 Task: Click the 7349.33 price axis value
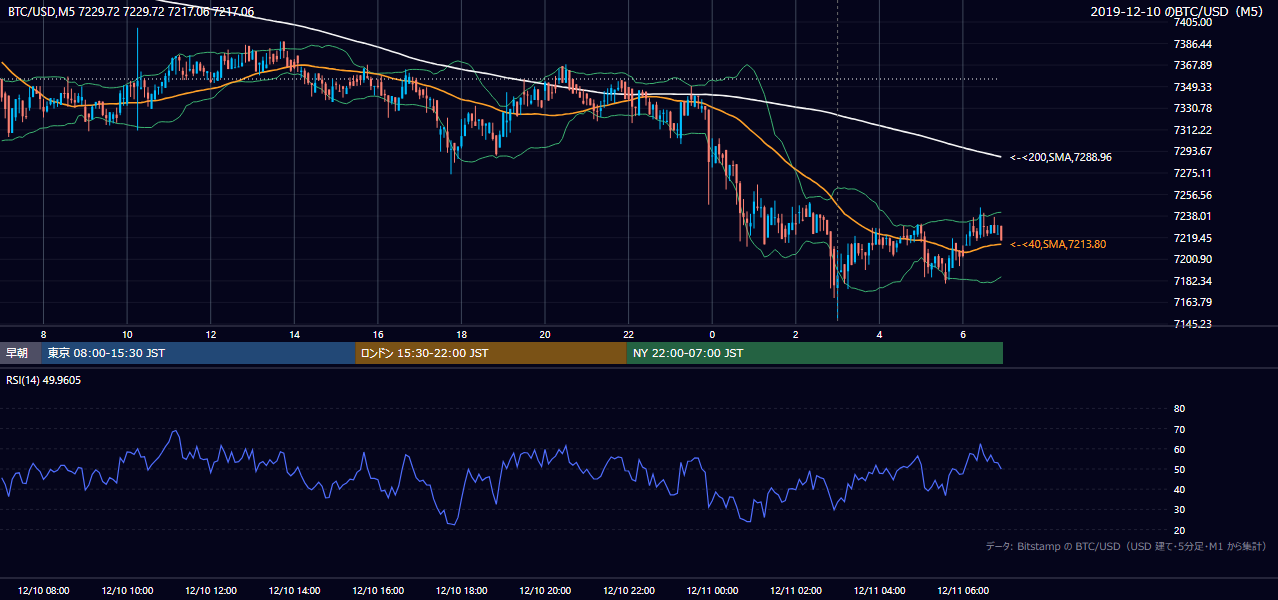click(x=1193, y=87)
